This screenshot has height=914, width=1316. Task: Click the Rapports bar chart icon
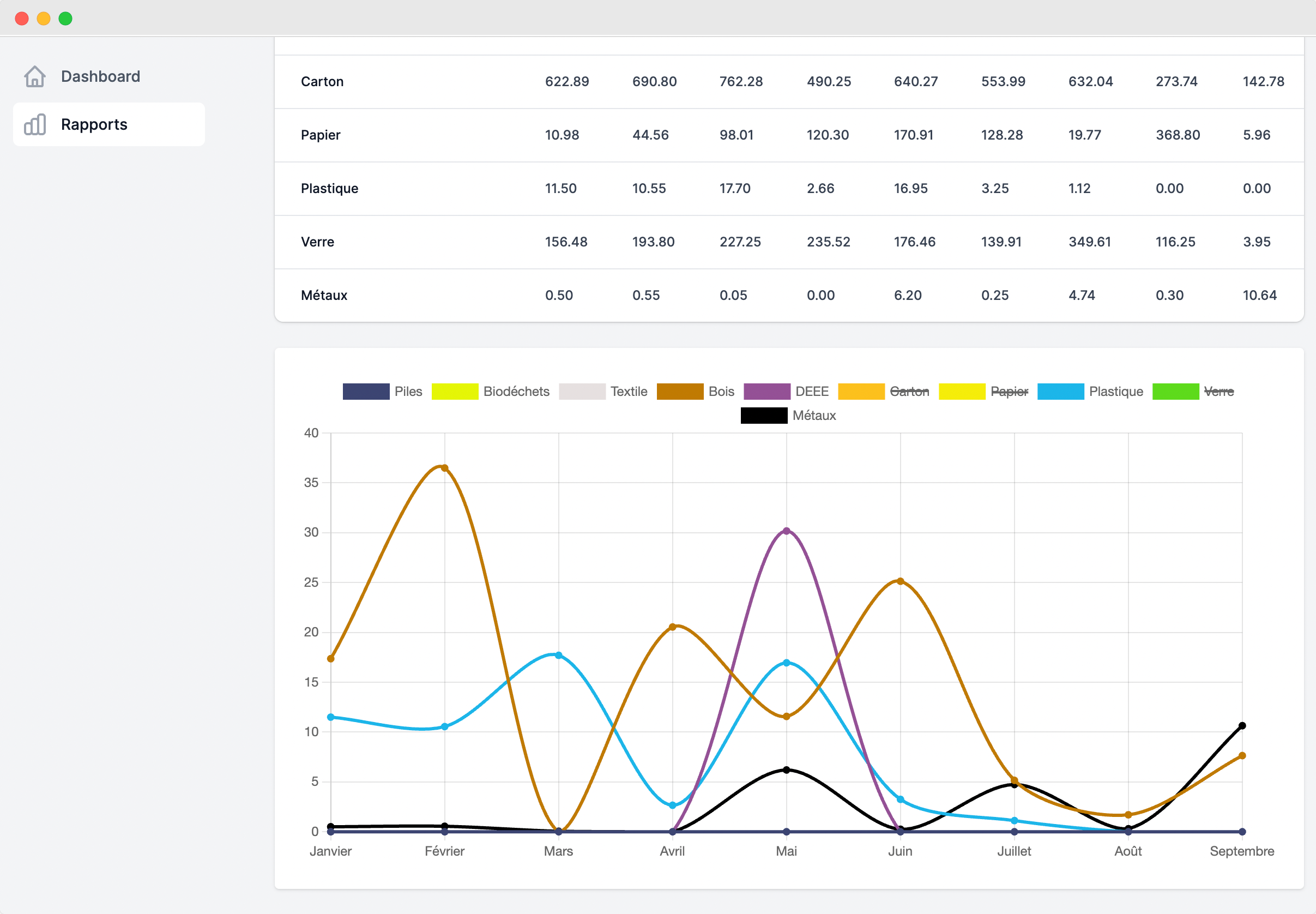point(35,124)
